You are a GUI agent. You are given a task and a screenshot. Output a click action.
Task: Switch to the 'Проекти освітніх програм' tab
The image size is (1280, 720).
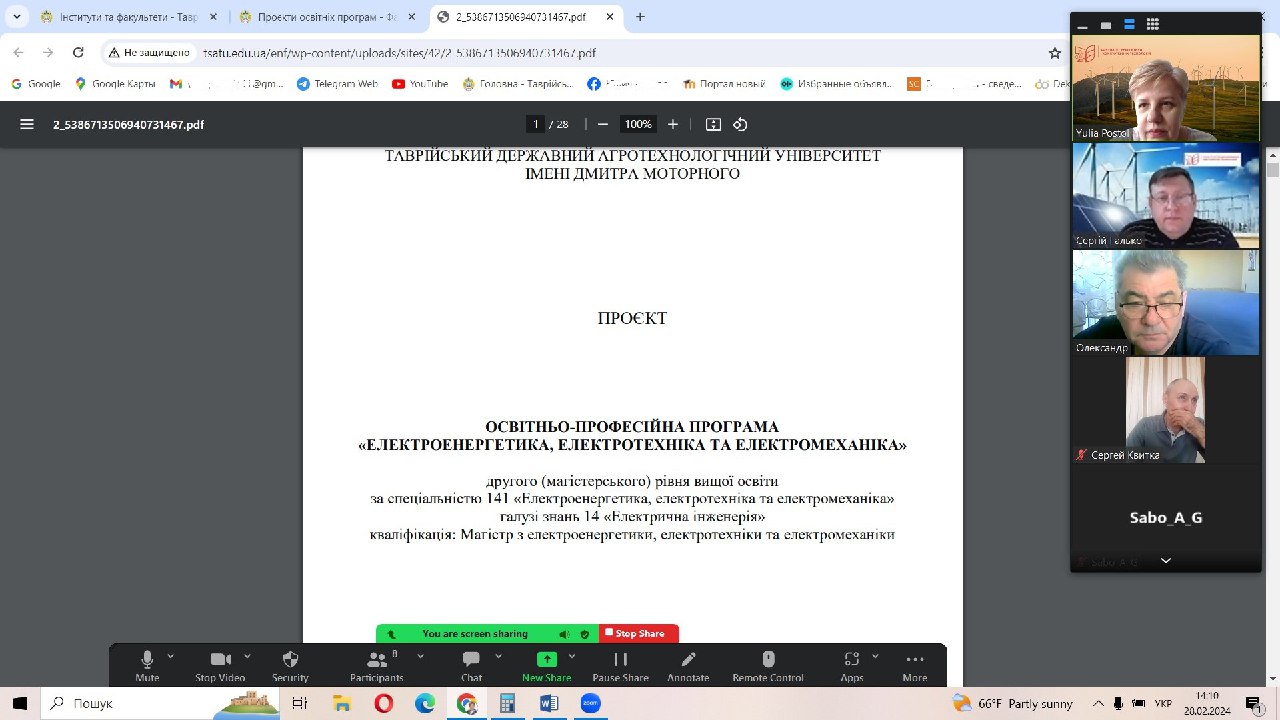pyautogui.click(x=327, y=17)
